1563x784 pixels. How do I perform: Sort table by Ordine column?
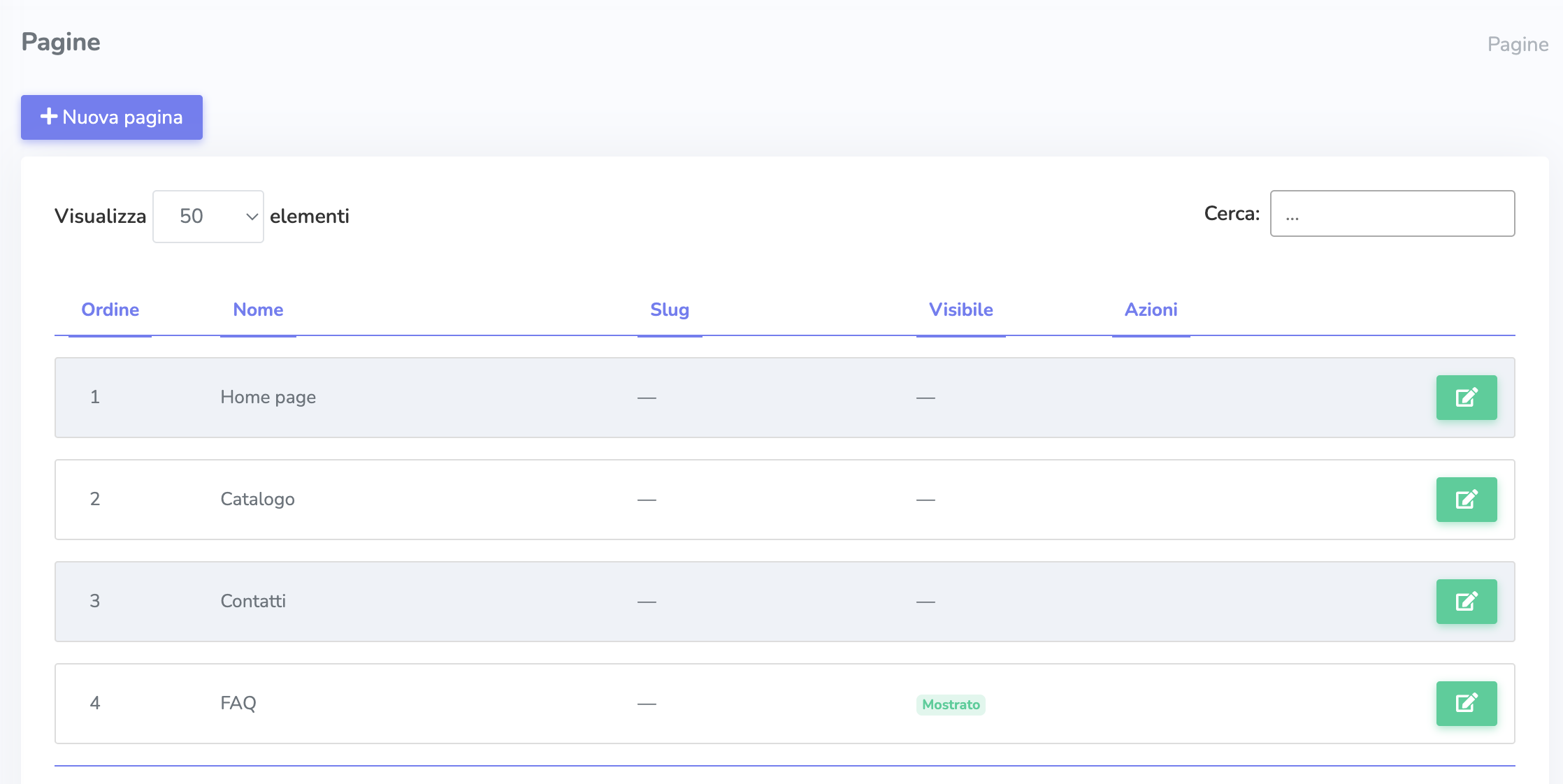pyautogui.click(x=110, y=310)
